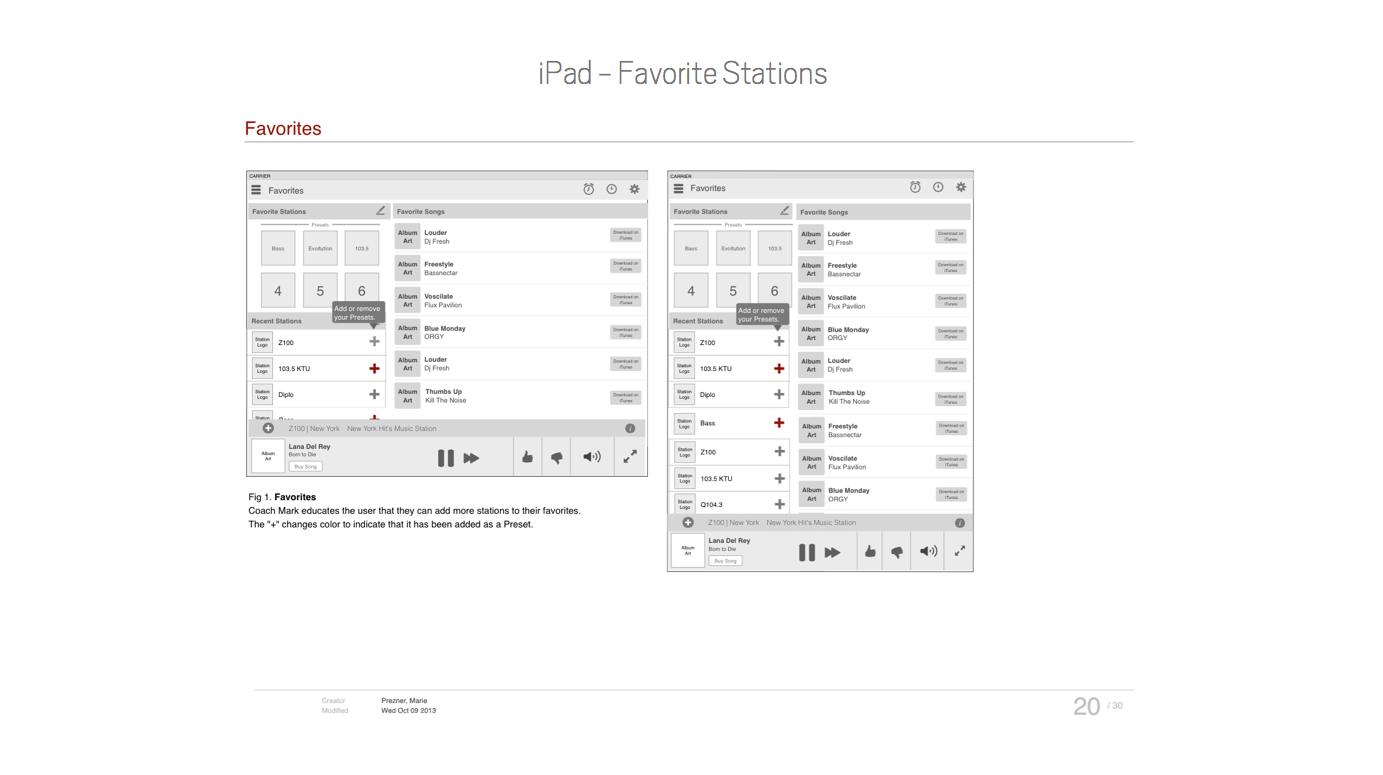Open Lana Del Rey album art, landscape mockup
Screen dimensions: 1383x775
point(268,456)
